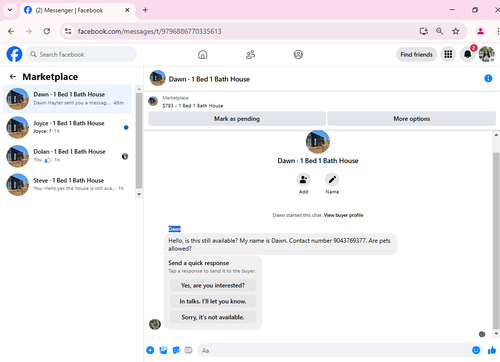The width and height of the screenshot is (500, 362).
Task: Focus the Search Facebook field
Action: click(81, 54)
